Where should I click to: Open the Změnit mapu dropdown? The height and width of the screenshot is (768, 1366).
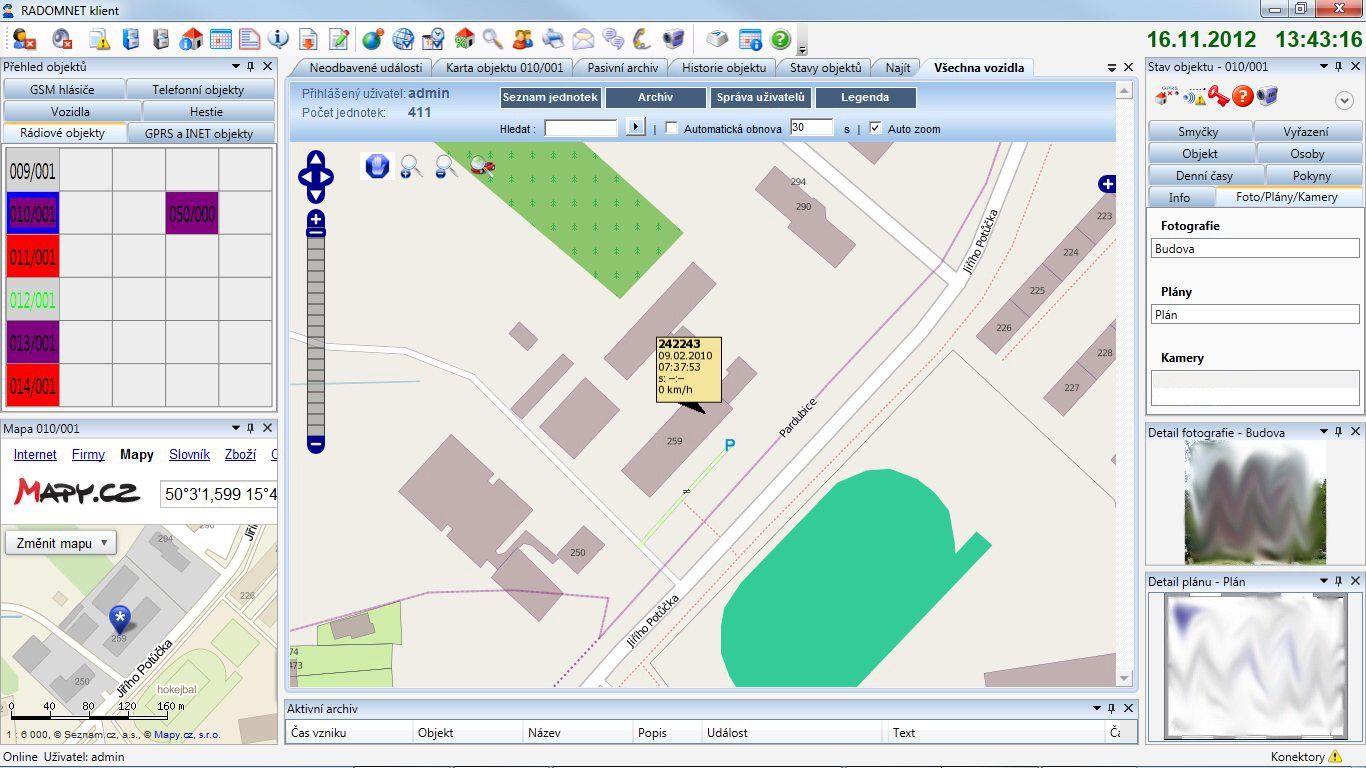61,543
